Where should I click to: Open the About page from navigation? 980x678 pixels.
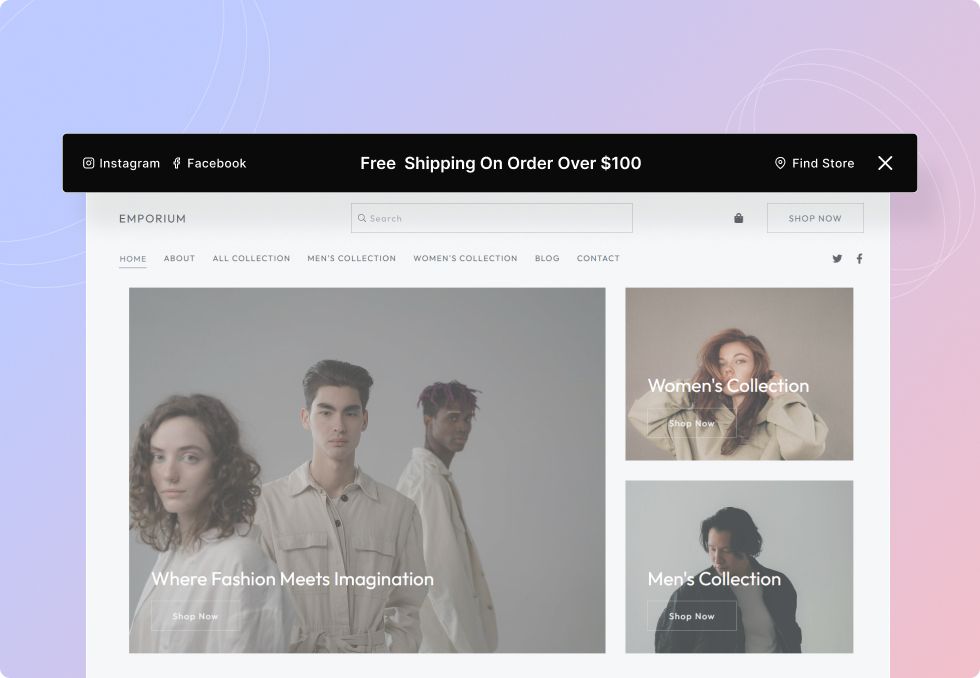tap(179, 259)
